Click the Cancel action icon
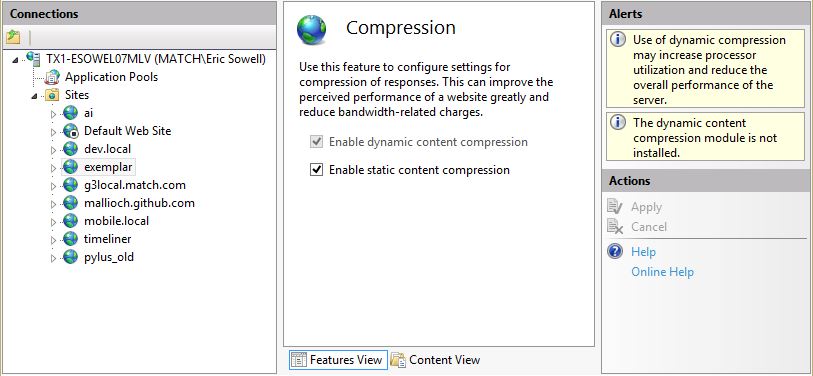Viewport: 813px width, 376px height. click(x=615, y=227)
